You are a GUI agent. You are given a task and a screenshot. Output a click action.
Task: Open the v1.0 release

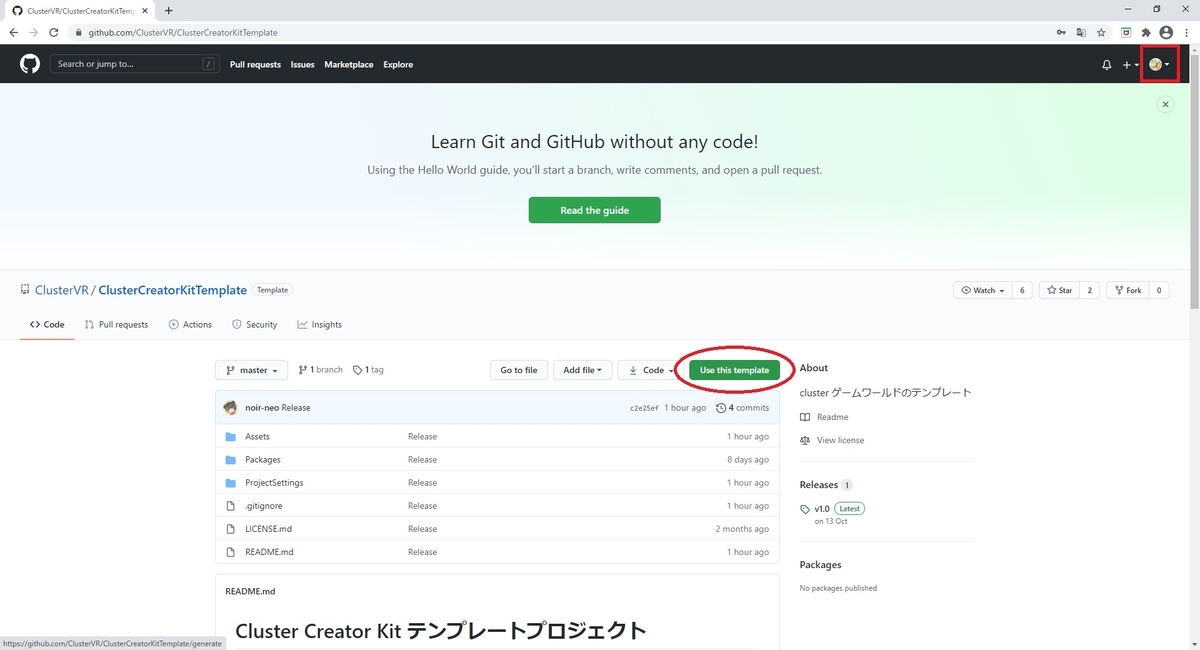[822, 508]
